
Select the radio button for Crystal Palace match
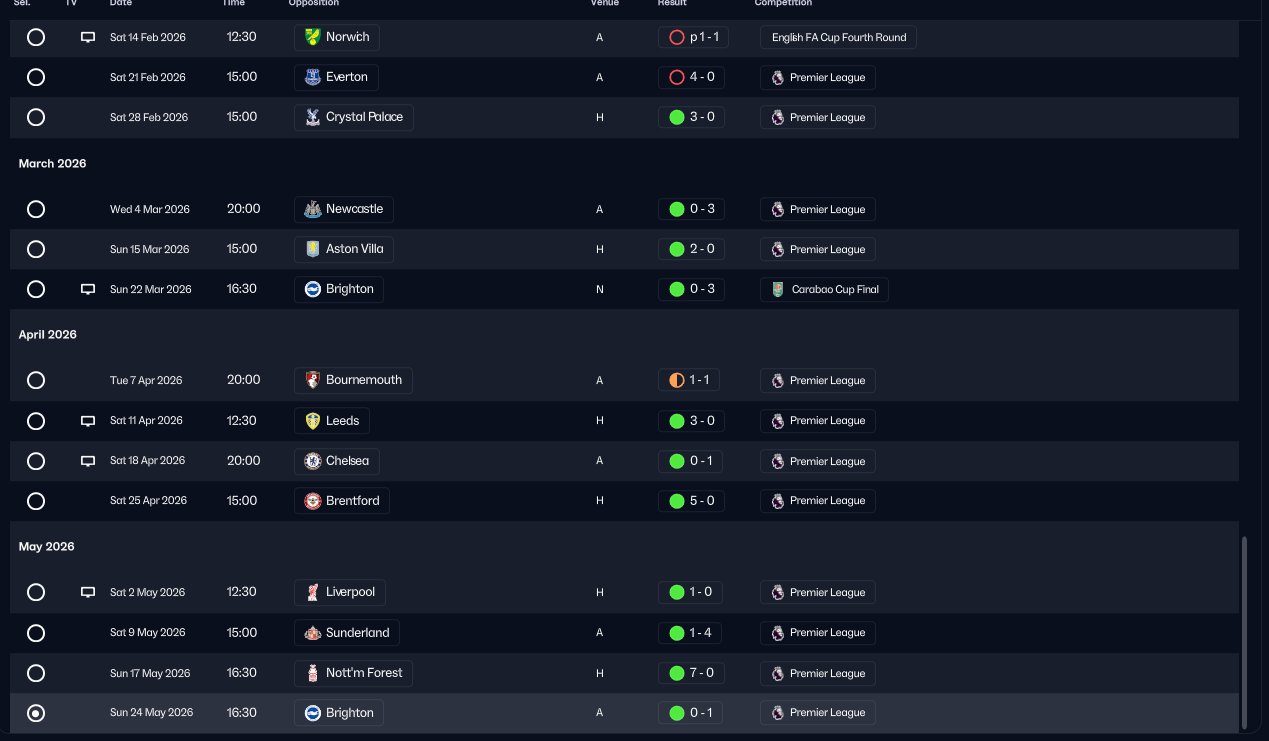tap(36, 117)
